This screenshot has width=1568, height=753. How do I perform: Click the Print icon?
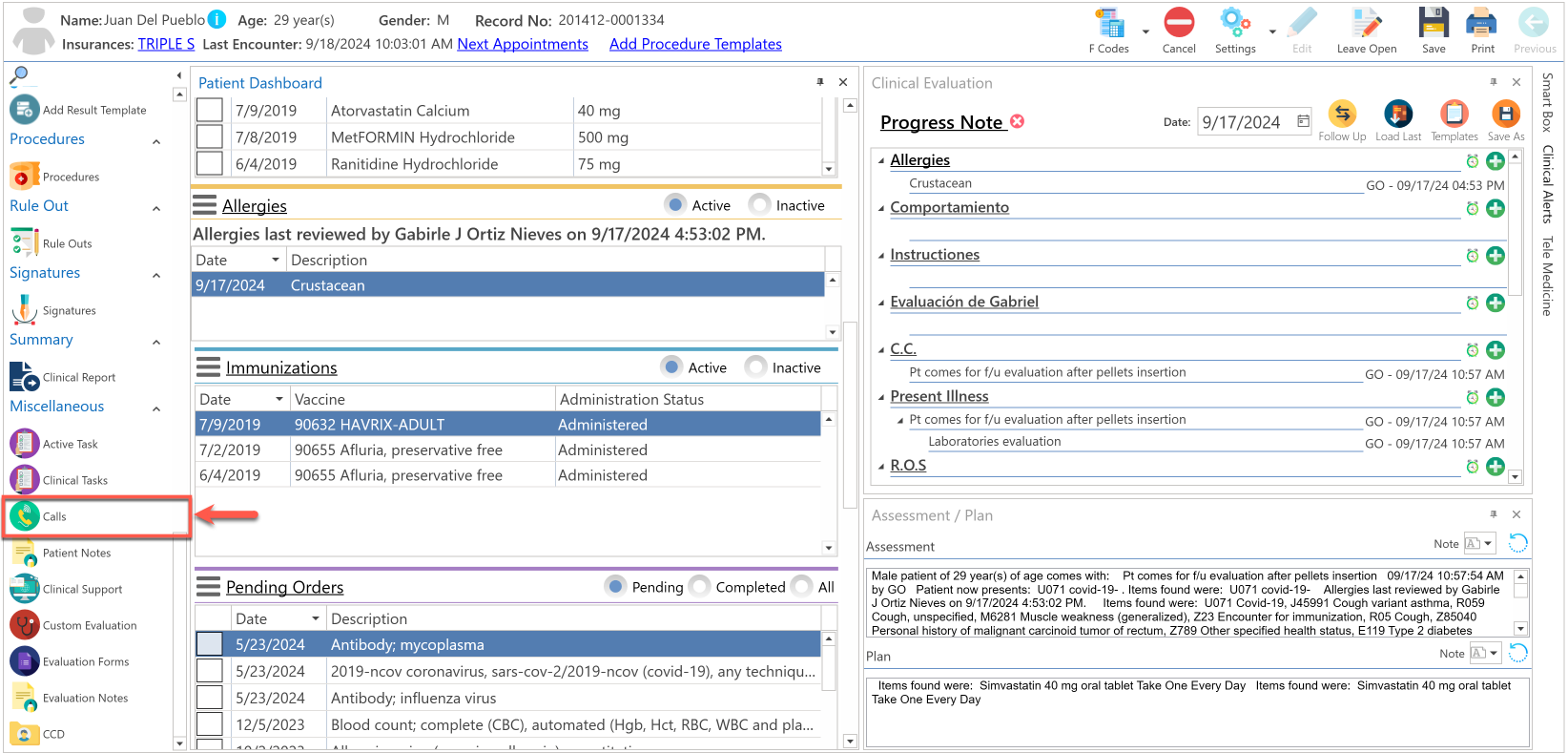(1482, 23)
